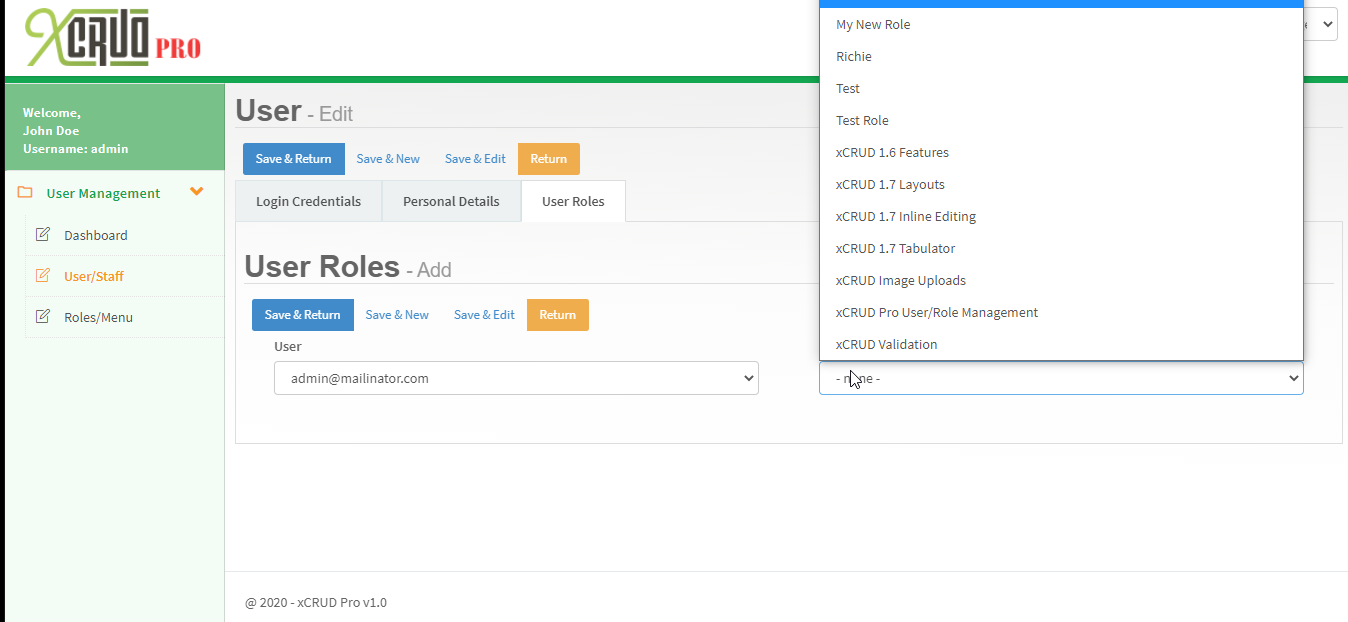
Task: Click Save & Edit in User Roles Add form
Action: pos(484,315)
